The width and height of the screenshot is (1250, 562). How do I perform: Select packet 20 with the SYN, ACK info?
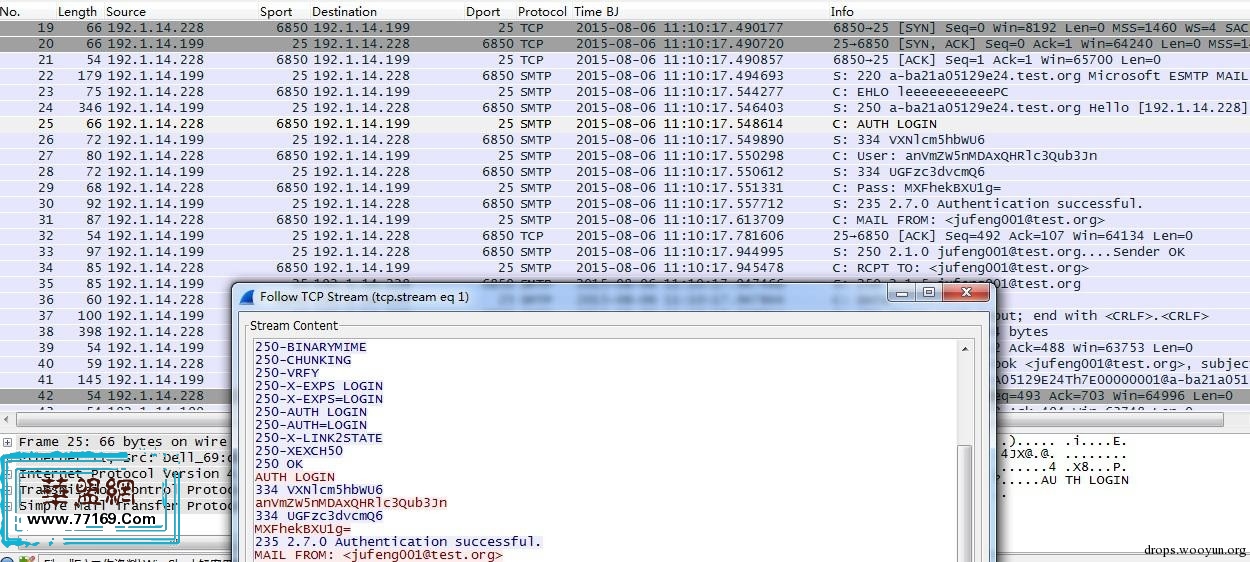(x=625, y=44)
